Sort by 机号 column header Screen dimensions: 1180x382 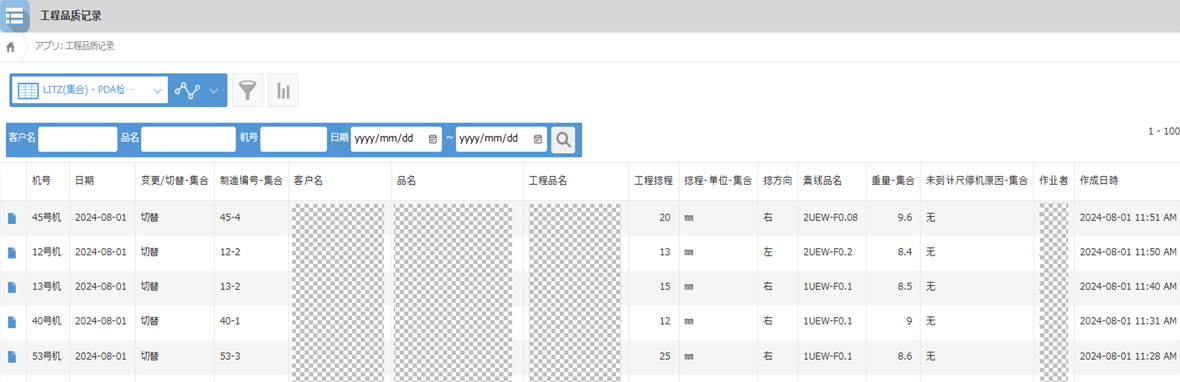click(x=41, y=181)
